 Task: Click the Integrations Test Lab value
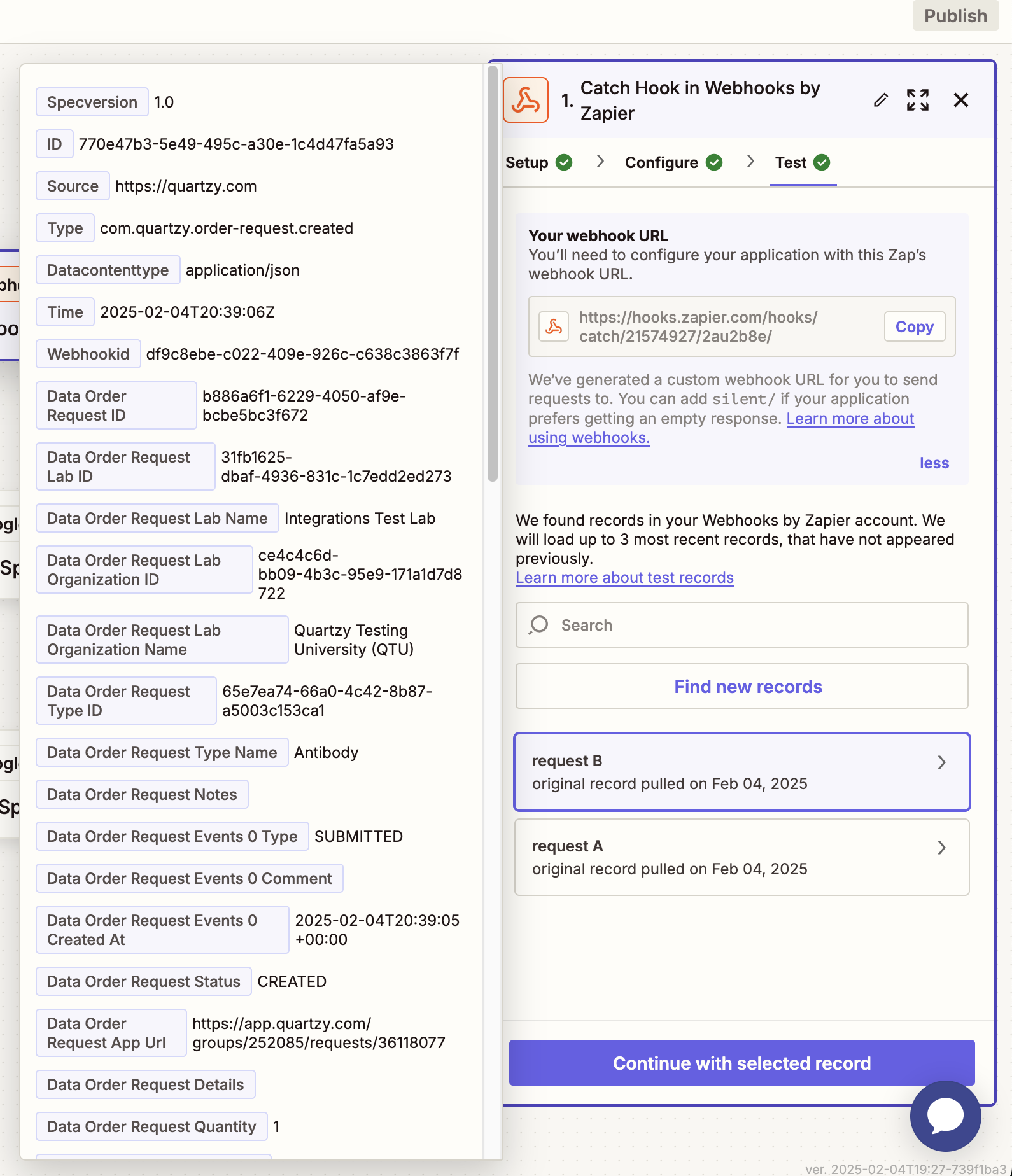point(360,518)
